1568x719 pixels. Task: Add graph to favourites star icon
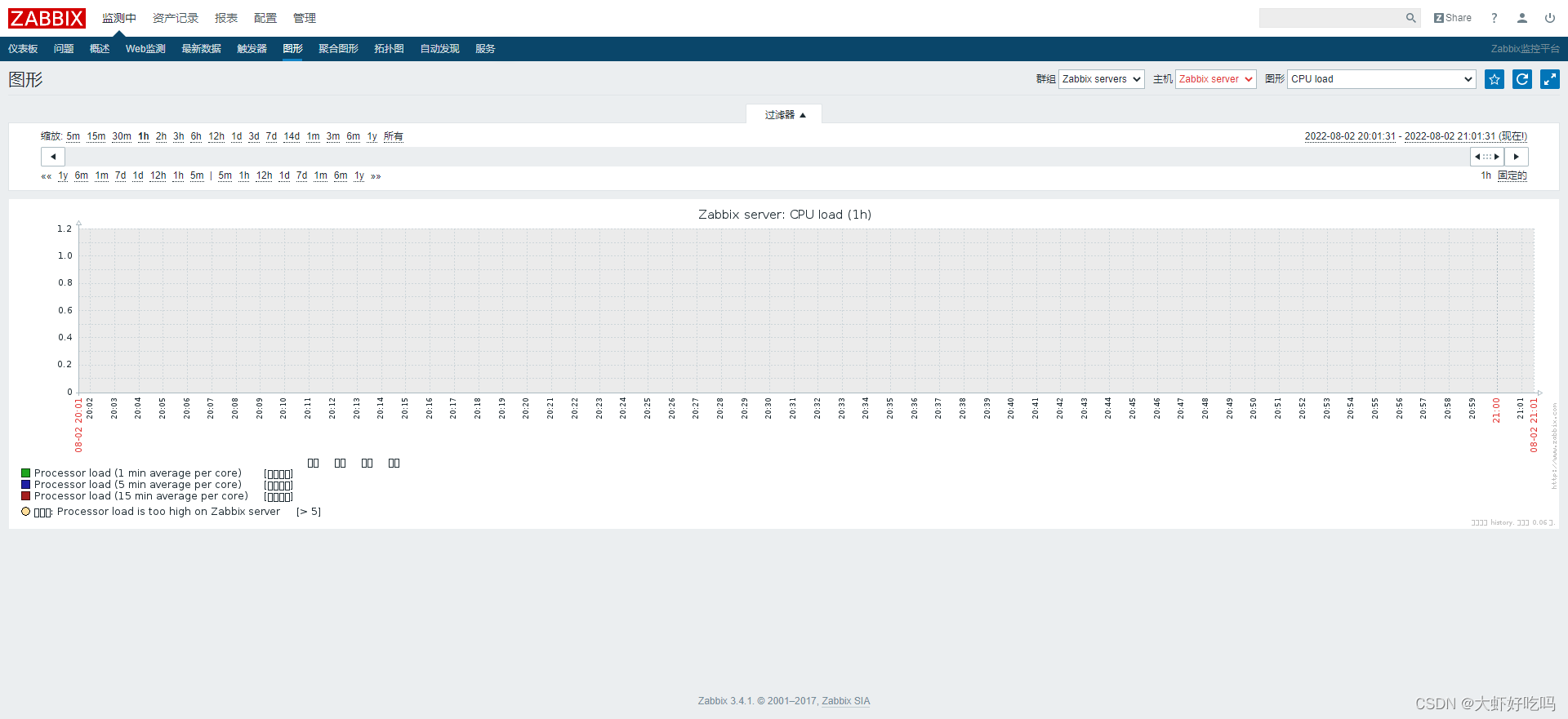coord(1494,79)
